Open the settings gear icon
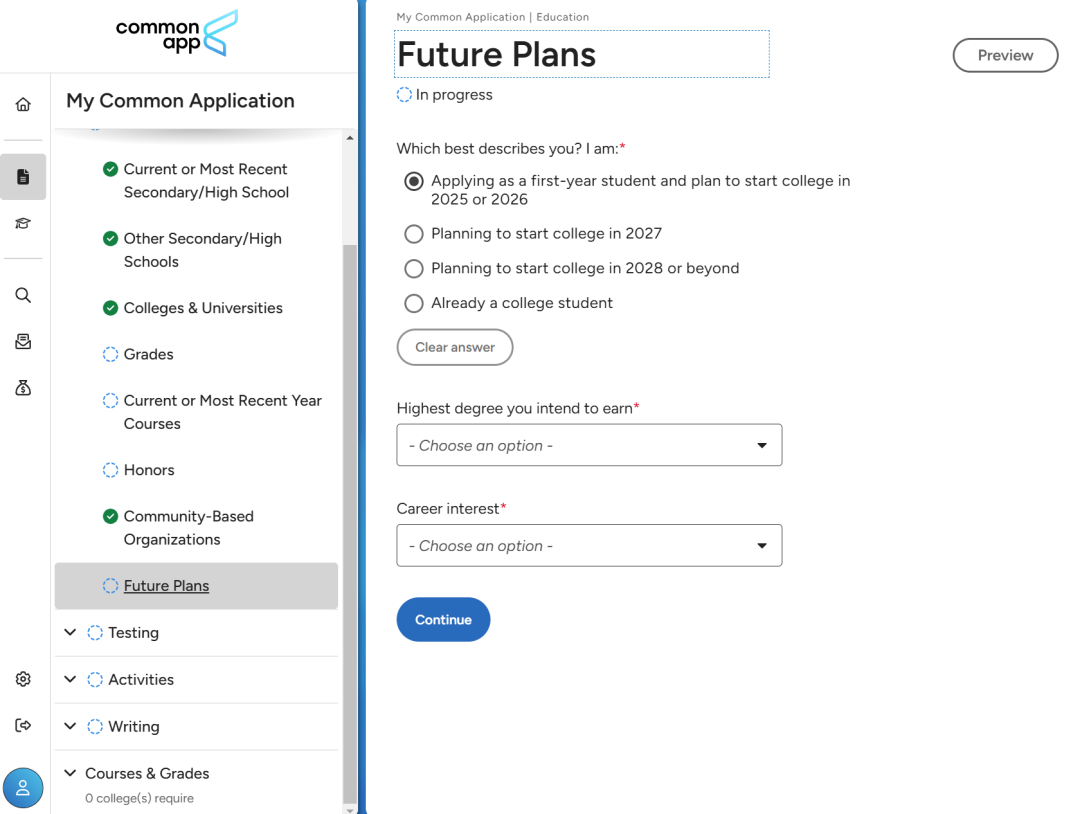The height and width of the screenshot is (814, 1080). (23, 679)
